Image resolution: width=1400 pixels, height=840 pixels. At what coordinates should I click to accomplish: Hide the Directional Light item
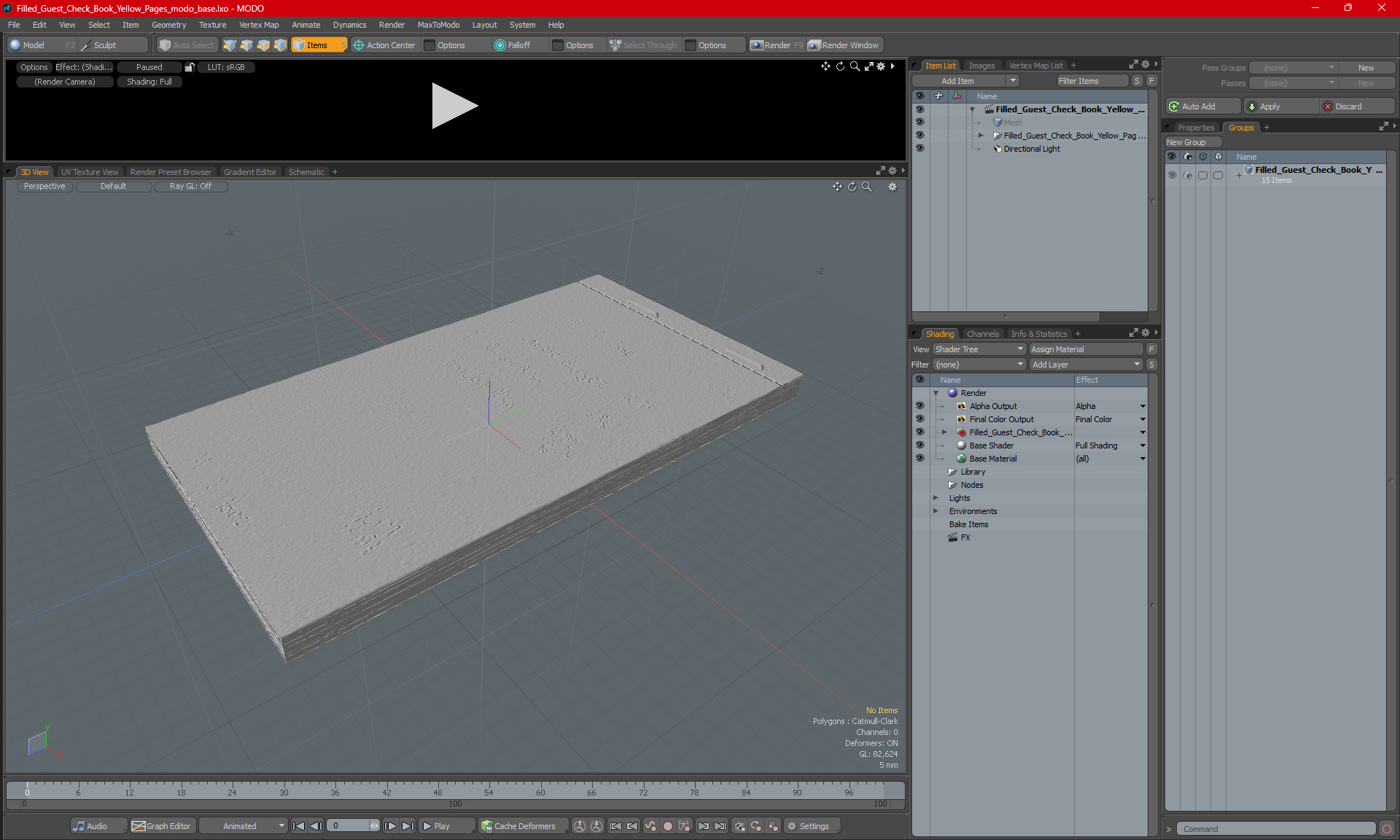[x=919, y=149]
